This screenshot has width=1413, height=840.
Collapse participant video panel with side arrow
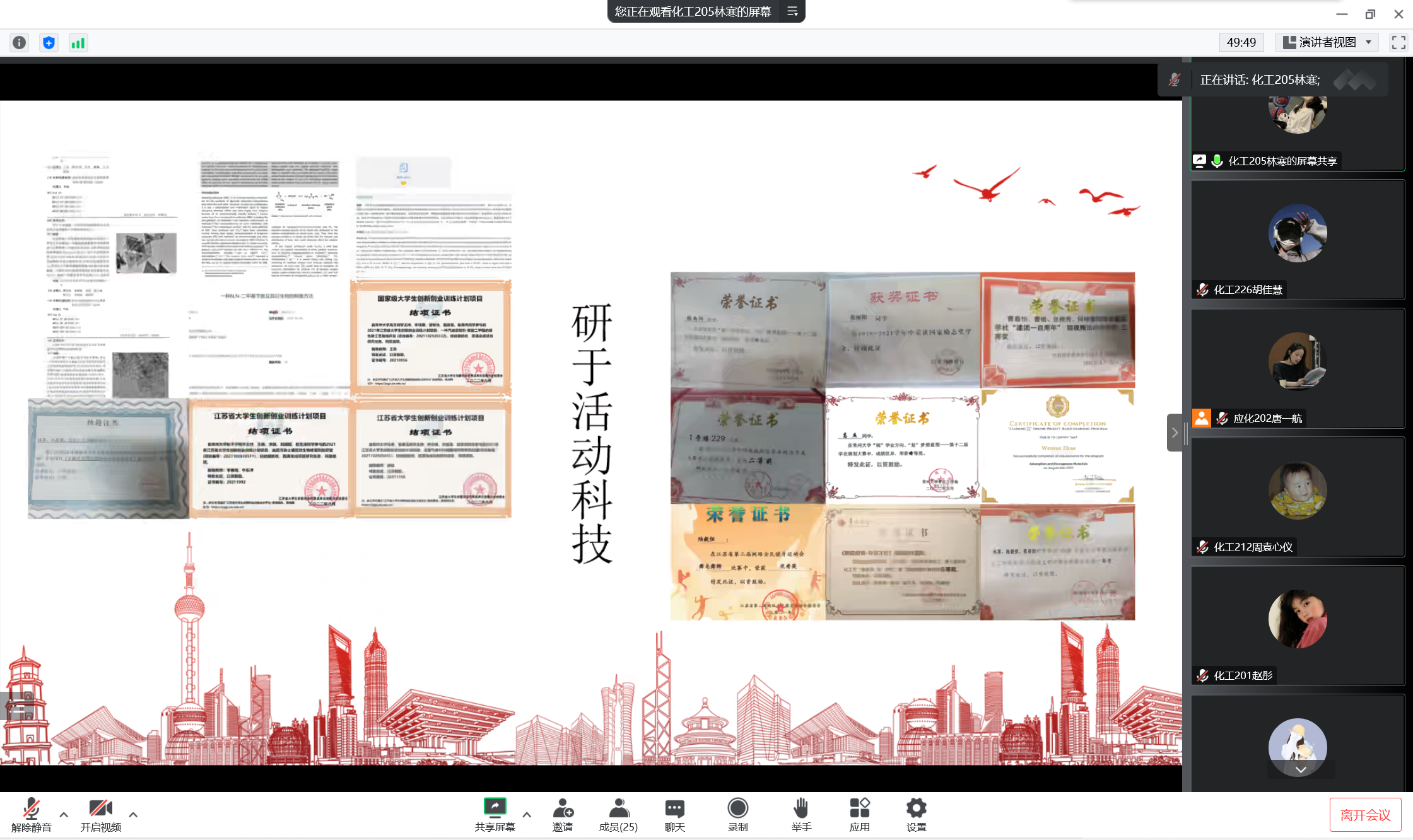pos(1174,433)
